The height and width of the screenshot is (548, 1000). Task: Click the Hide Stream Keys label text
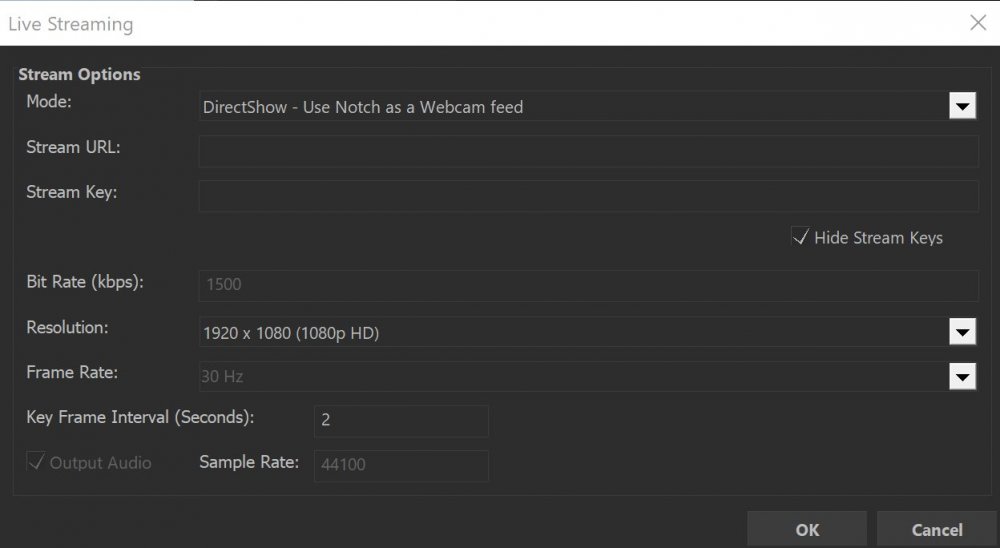[878, 238]
